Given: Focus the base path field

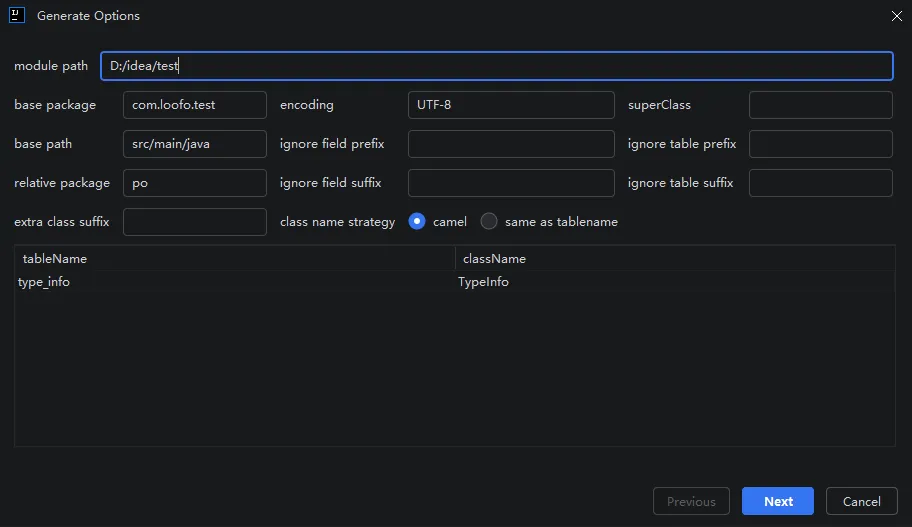Looking at the screenshot, I should 194,144.
